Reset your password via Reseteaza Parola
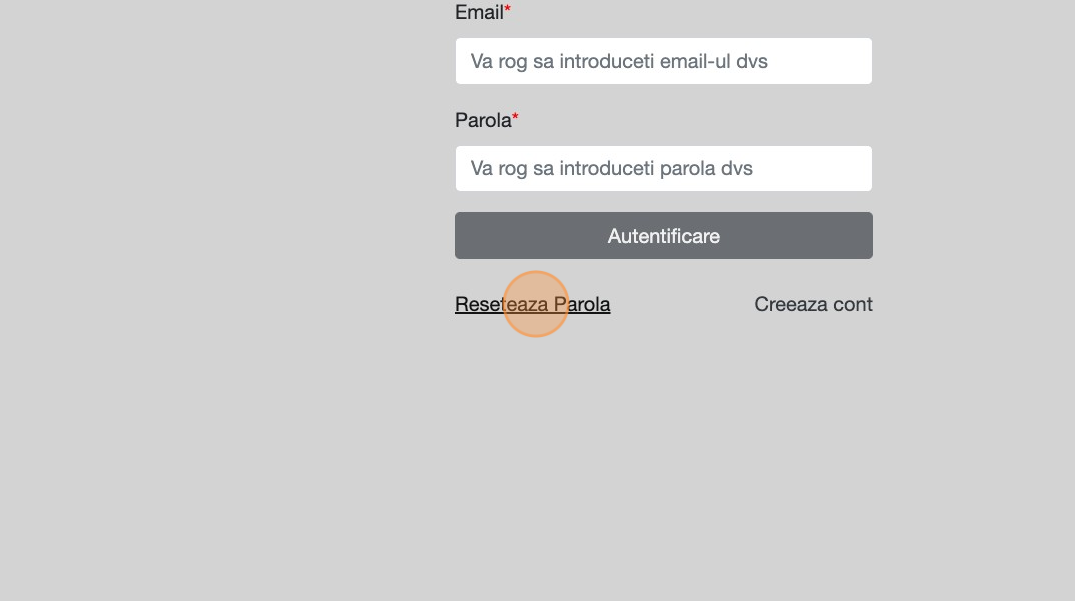 [x=532, y=304]
